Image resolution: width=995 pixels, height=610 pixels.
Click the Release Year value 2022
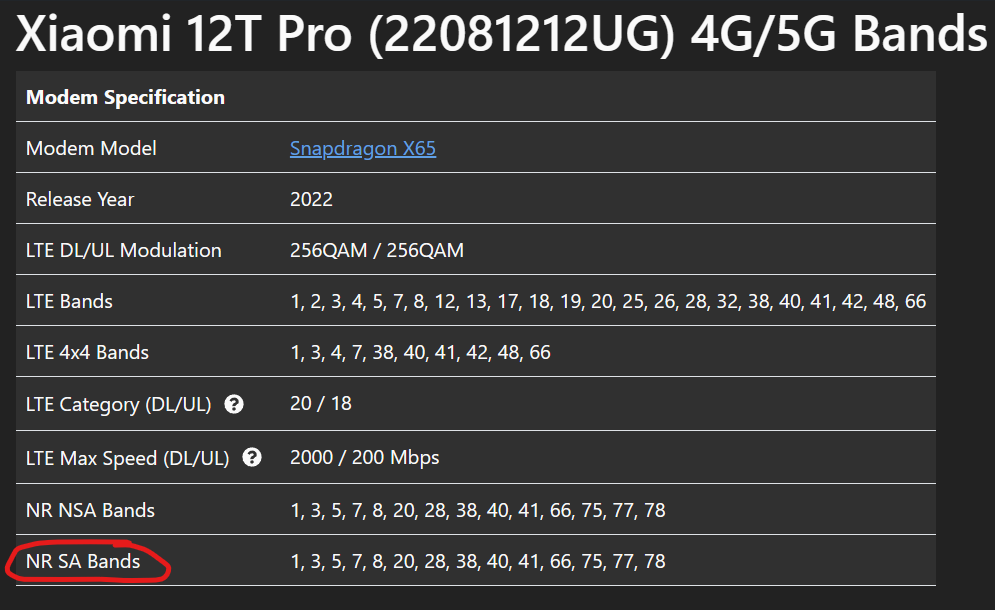click(311, 199)
